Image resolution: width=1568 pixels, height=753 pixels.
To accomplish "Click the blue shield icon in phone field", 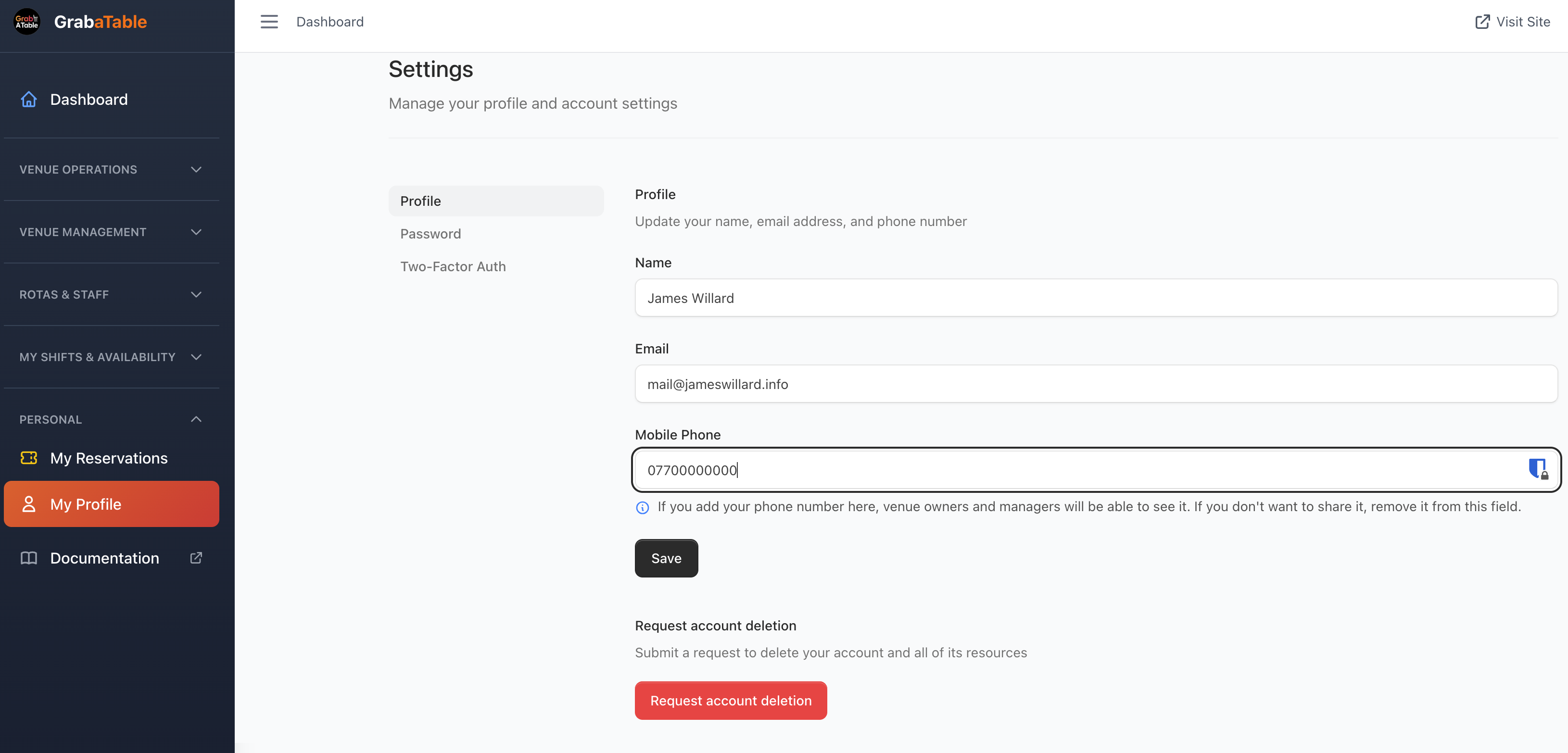I will click(x=1536, y=469).
